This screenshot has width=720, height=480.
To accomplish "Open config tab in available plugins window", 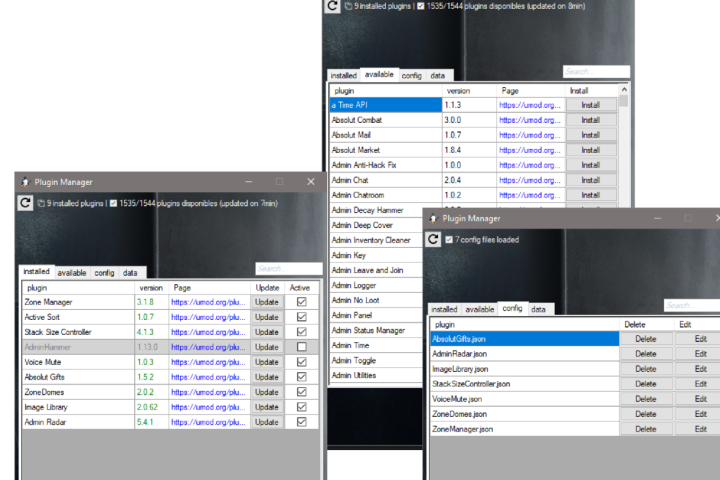I will [411, 75].
